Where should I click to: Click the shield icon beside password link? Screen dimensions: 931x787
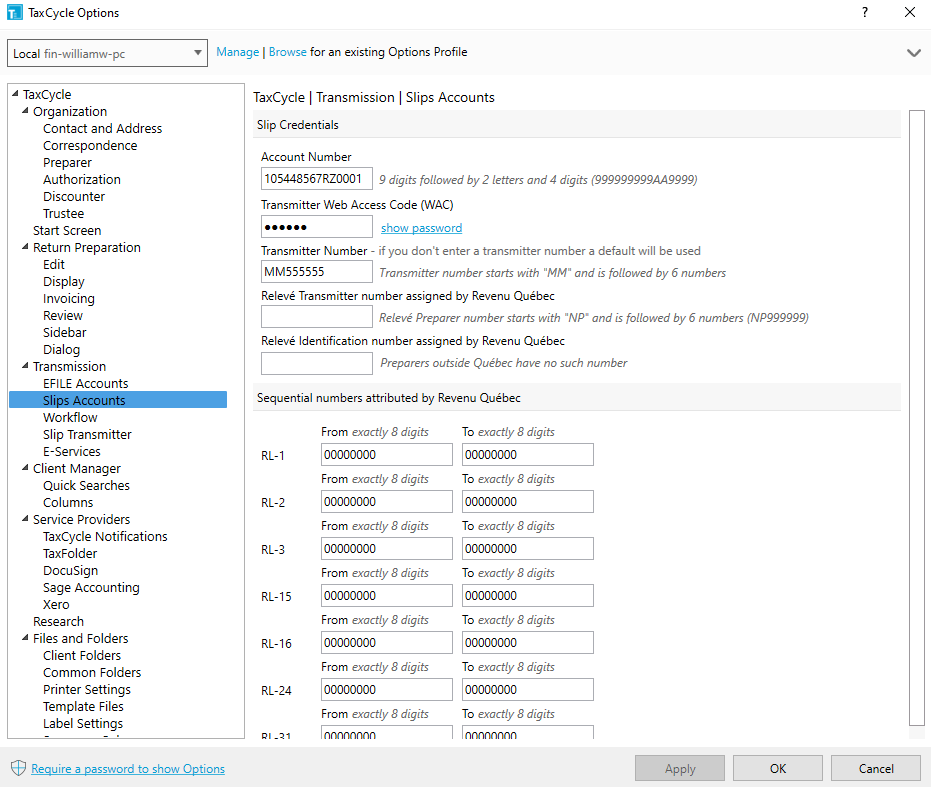coord(18,768)
